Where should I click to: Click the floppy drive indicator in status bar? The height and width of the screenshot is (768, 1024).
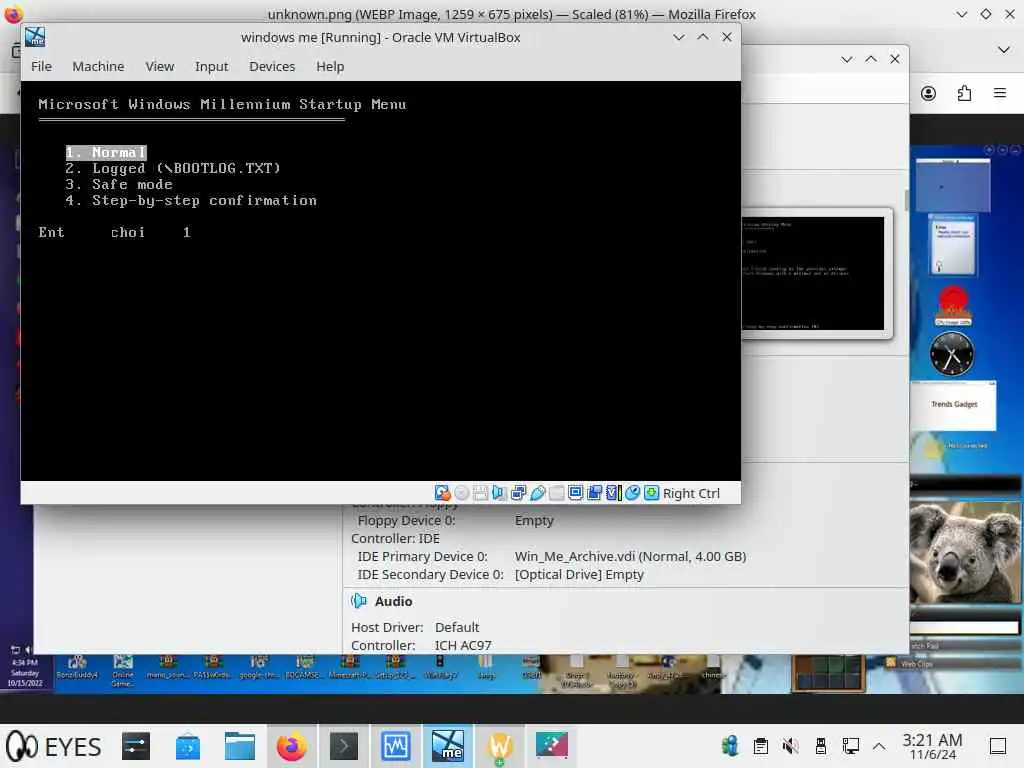click(x=480, y=493)
